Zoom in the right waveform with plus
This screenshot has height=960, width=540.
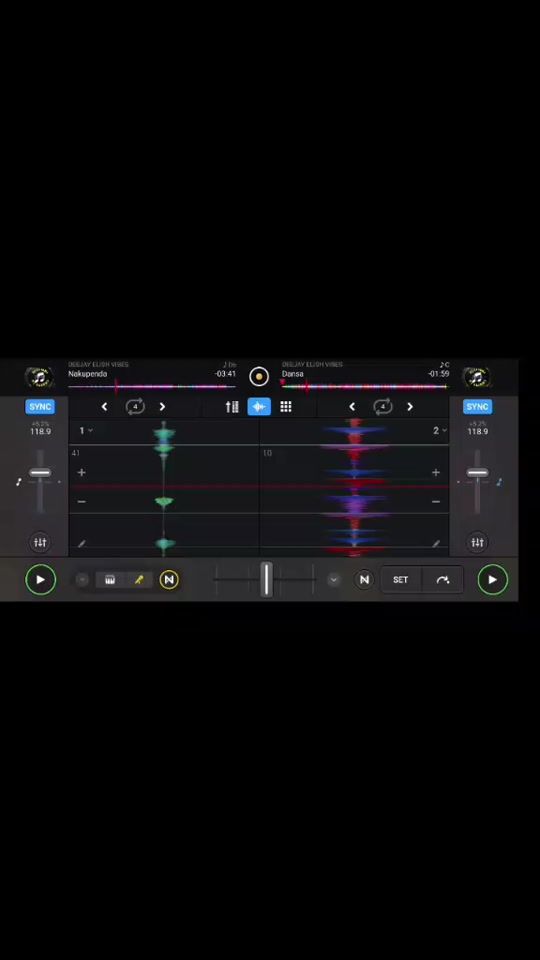point(436,473)
